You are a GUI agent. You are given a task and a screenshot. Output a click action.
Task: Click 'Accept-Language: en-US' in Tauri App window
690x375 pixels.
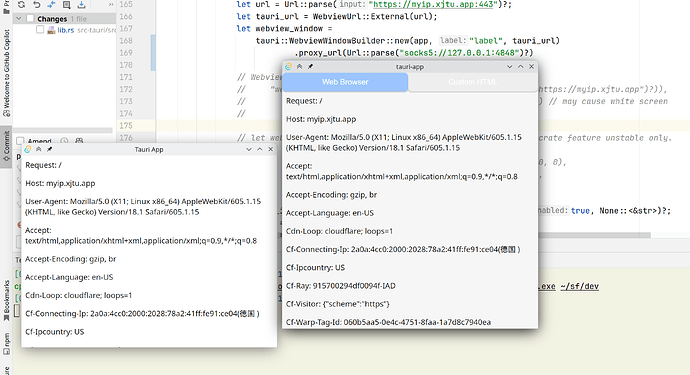(x=69, y=277)
